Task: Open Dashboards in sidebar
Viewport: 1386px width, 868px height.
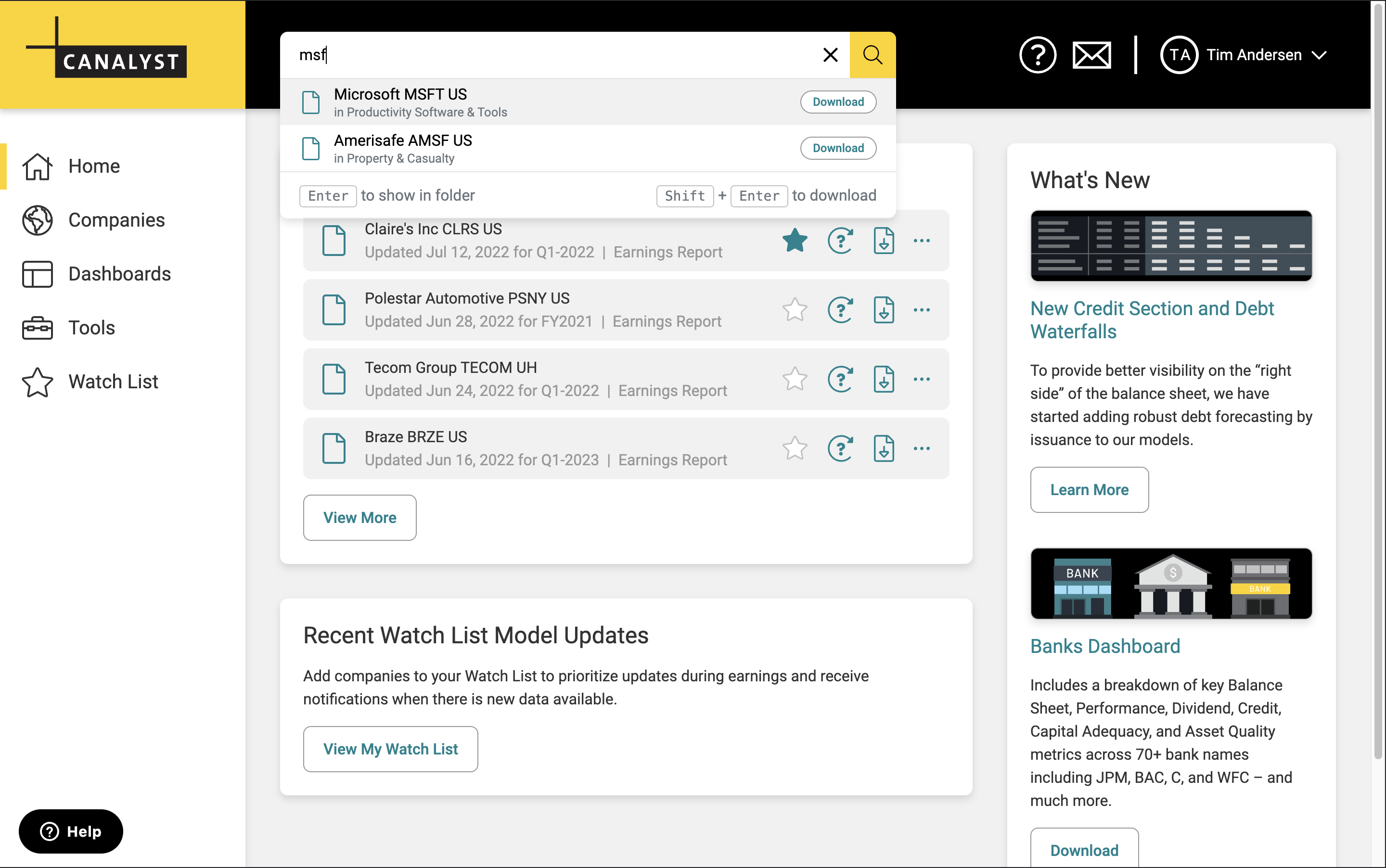Action: [x=119, y=274]
